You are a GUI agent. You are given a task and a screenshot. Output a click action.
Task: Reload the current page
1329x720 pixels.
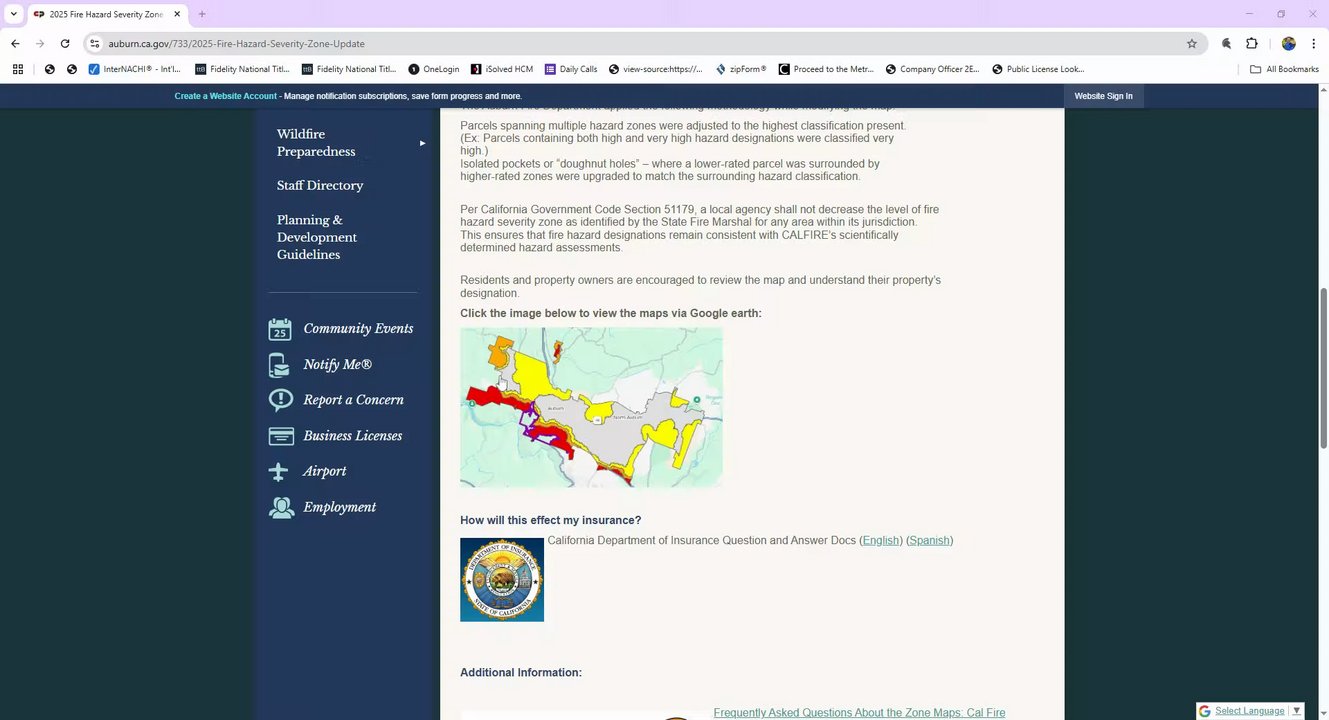[x=65, y=44]
